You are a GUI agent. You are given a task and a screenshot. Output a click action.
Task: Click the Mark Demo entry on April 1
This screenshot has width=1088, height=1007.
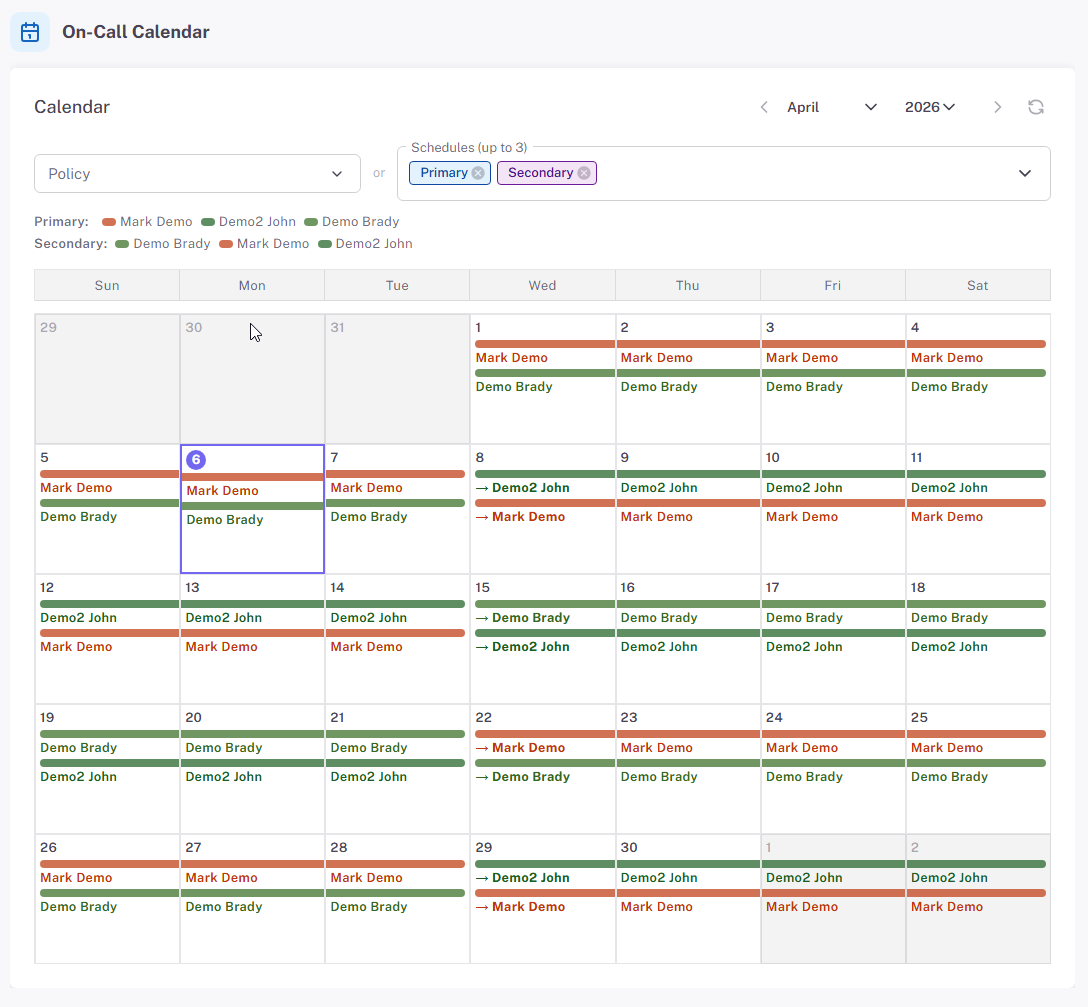513,357
